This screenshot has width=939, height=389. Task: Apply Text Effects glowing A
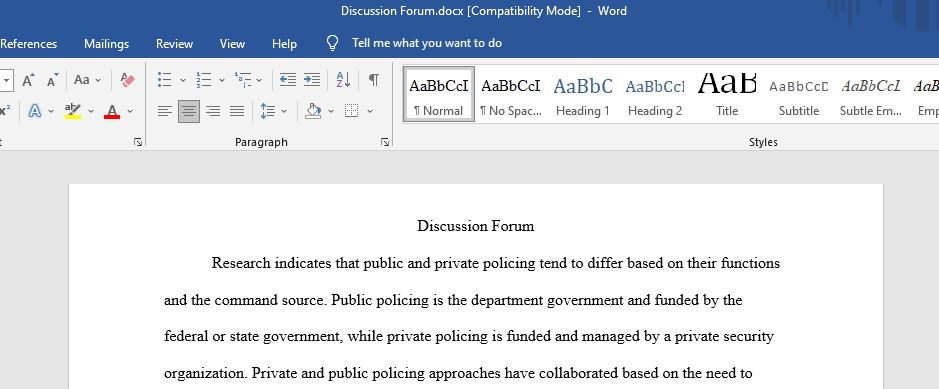(x=35, y=111)
